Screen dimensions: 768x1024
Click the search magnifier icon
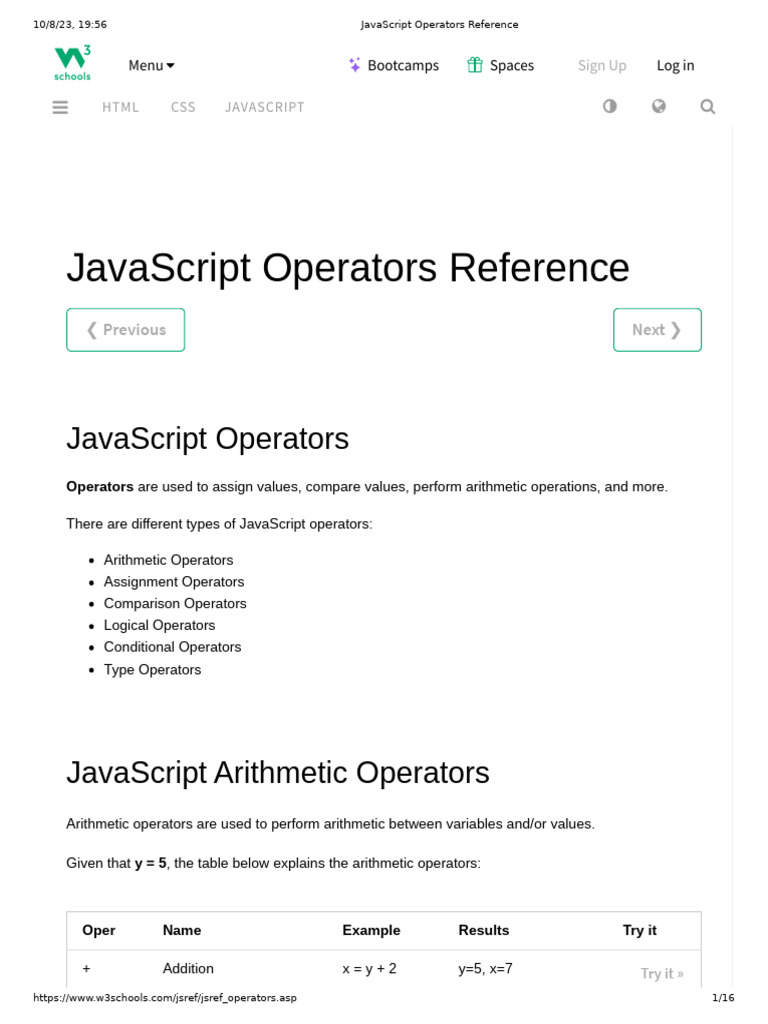point(708,106)
